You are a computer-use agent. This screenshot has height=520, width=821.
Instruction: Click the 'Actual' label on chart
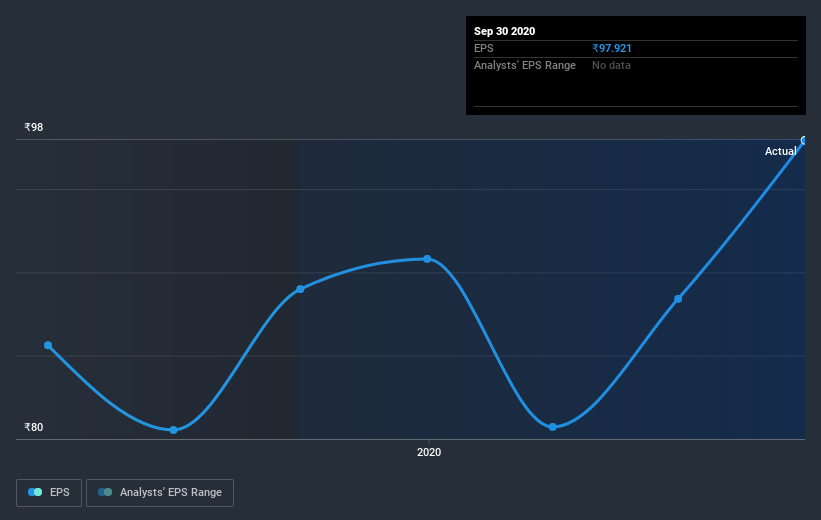tap(780, 151)
